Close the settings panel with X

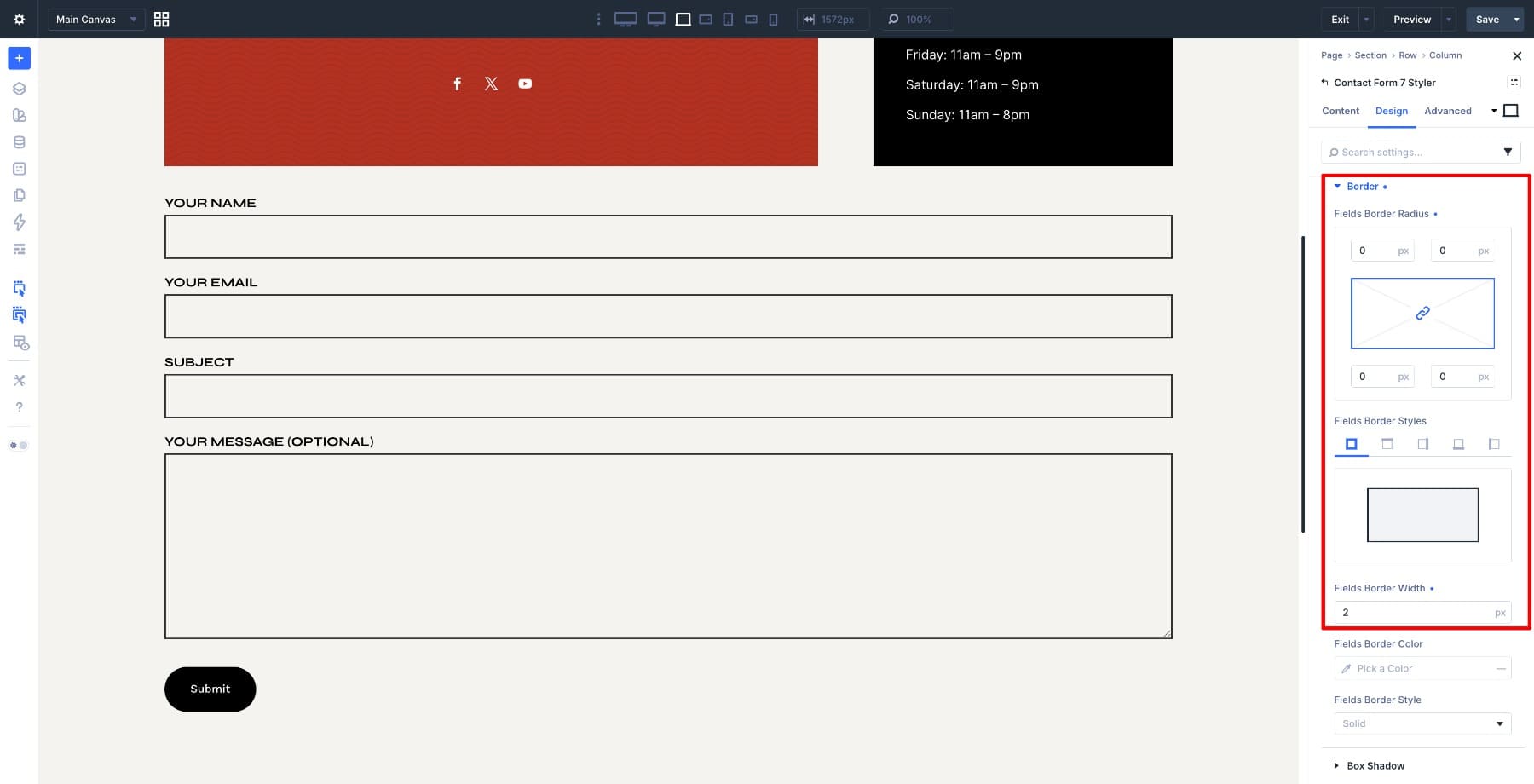[x=1517, y=55]
